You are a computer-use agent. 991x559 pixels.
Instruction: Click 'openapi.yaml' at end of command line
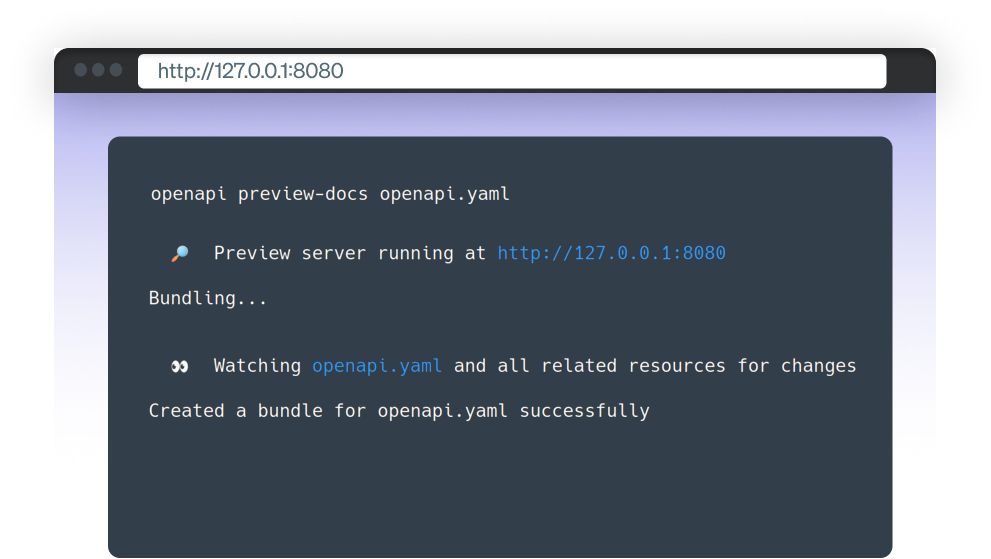444,194
